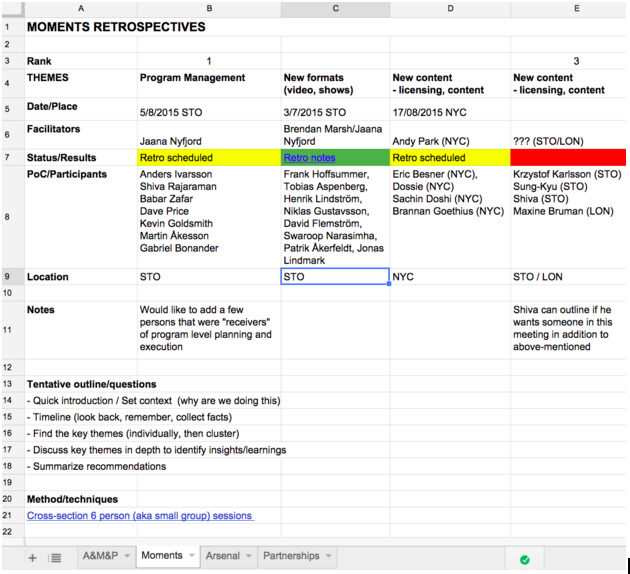Add a new sheet with plus icon
630x574 pixels.
[x=33, y=558]
